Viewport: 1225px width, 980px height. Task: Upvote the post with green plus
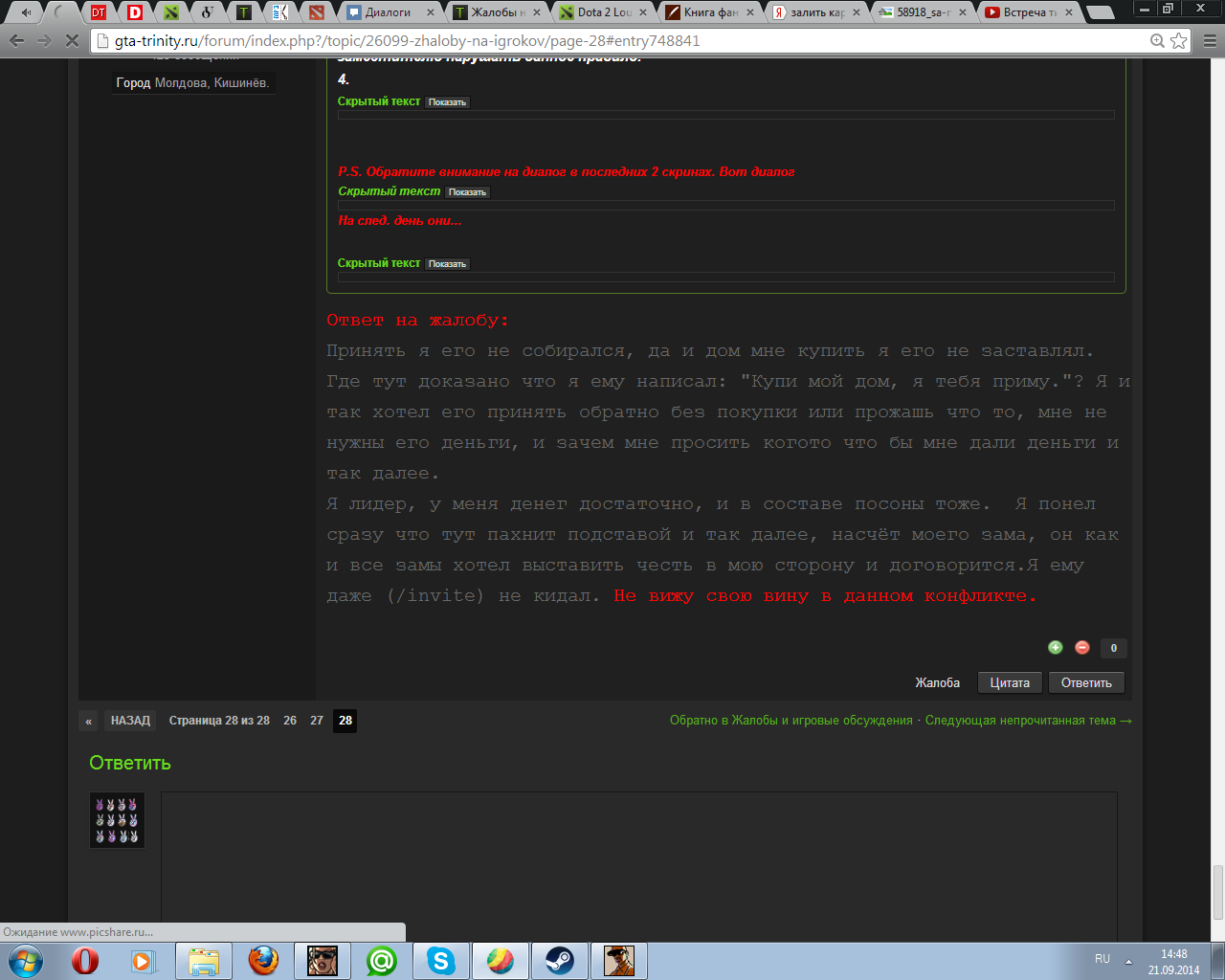1056,648
